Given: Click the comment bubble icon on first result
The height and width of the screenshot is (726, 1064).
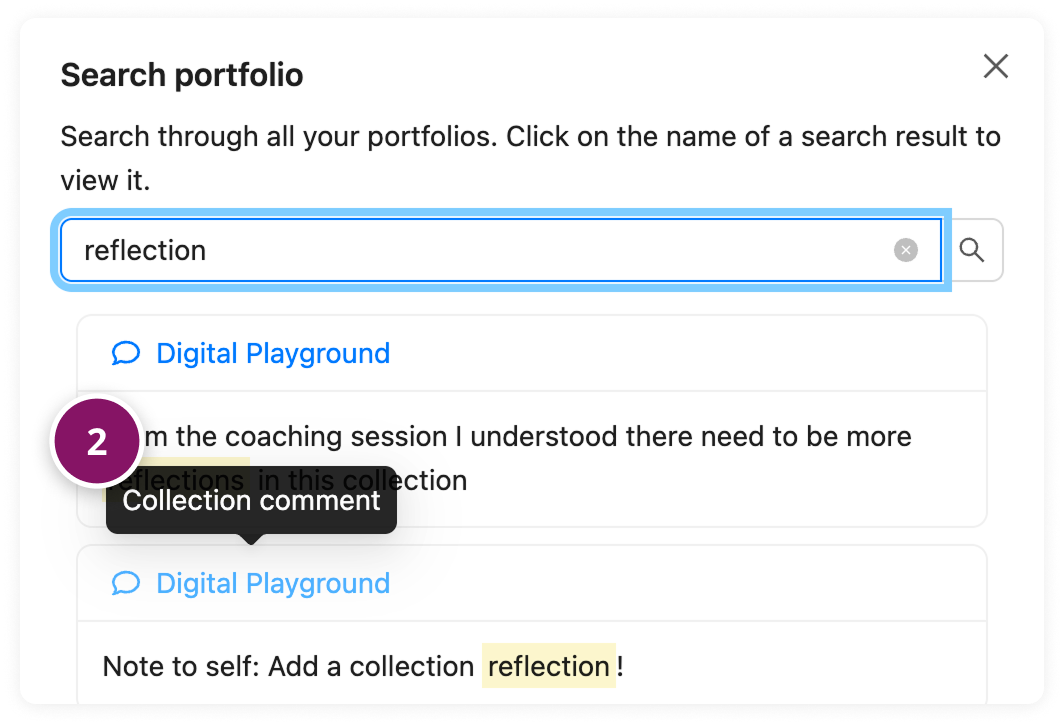Looking at the screenshot, I should pyautogui.click(x=126, y=354).
